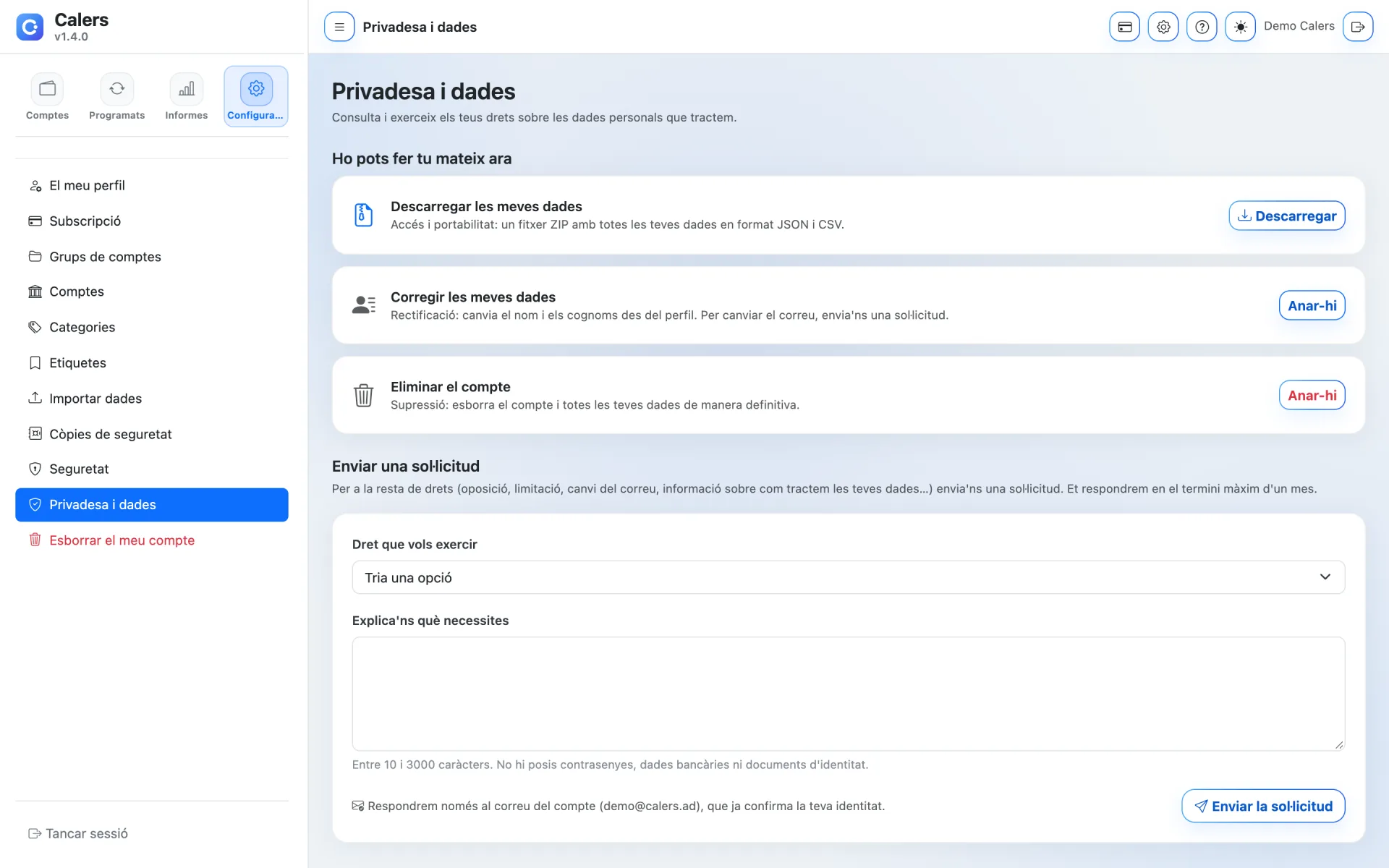The width and height of the screenshot is (1389, 868).
Task: Click the v1.4.0 version label
Action: [x=71, y=37]
